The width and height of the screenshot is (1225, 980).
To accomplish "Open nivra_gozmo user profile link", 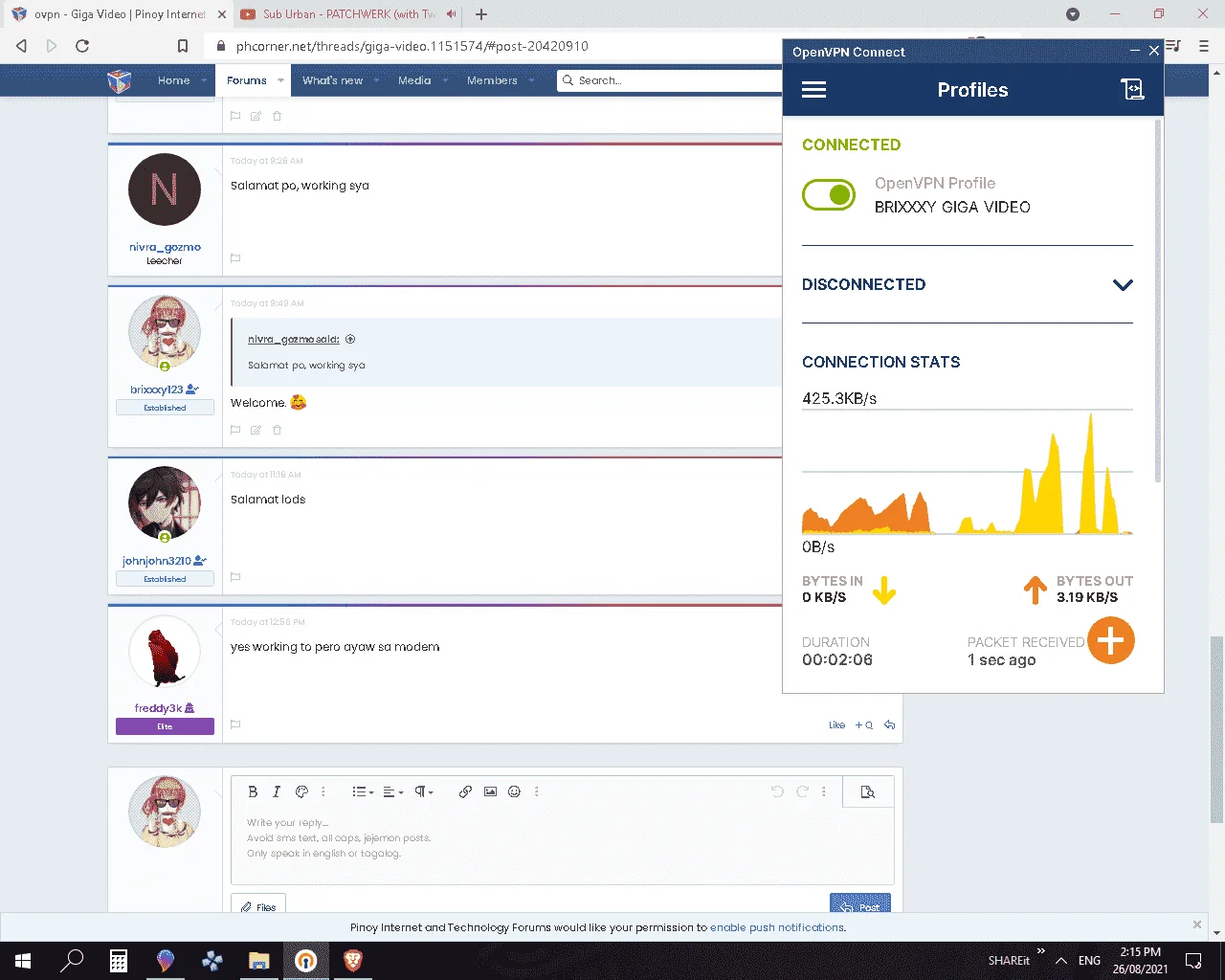I will tap(165, 247).
